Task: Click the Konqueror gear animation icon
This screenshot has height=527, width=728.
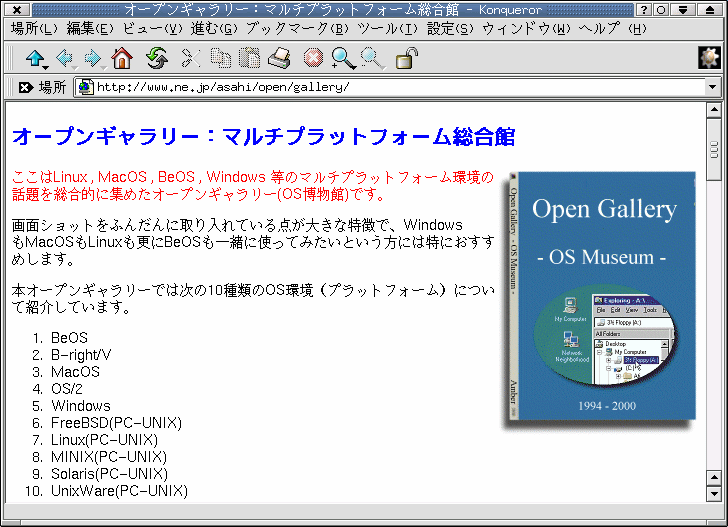Action: (x=709, y=58)
